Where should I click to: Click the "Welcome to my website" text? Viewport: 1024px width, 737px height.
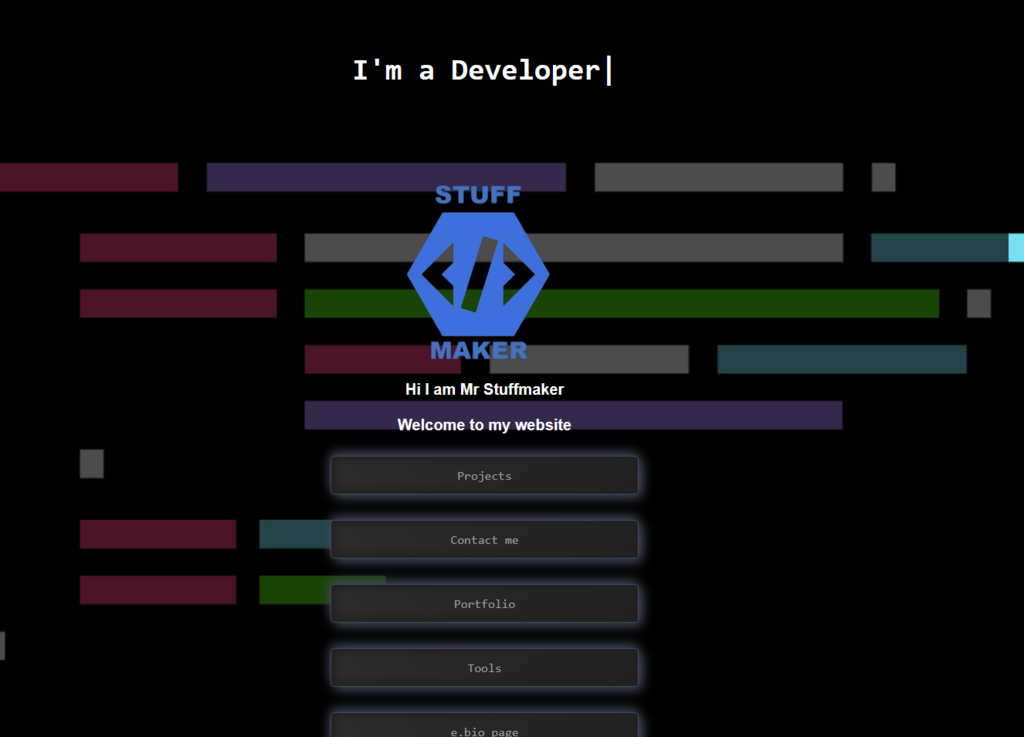(x=484, y=425)
